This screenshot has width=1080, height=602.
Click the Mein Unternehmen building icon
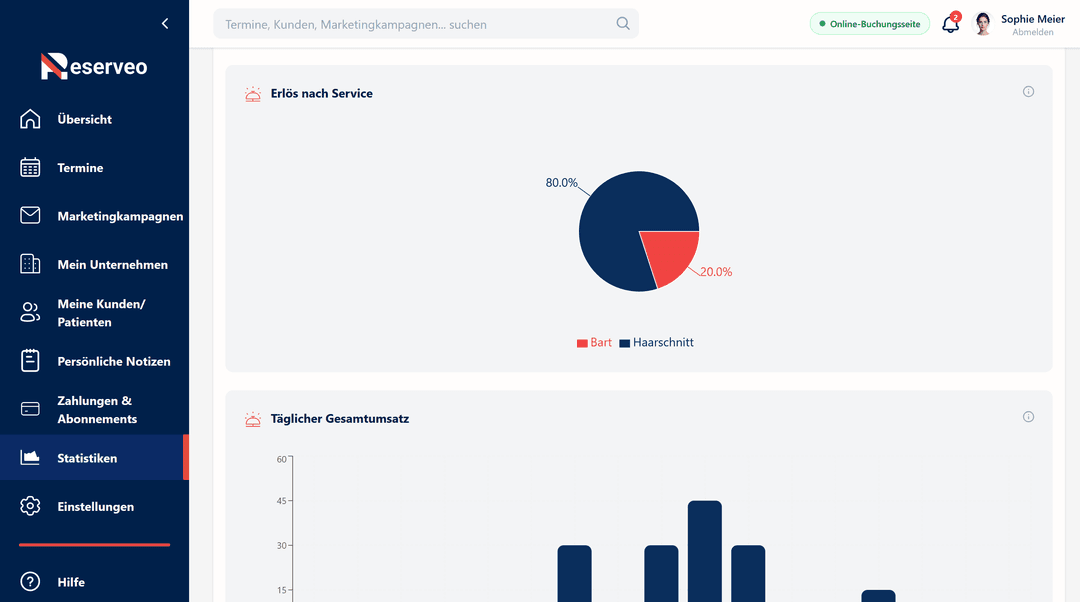coord(30,264)
